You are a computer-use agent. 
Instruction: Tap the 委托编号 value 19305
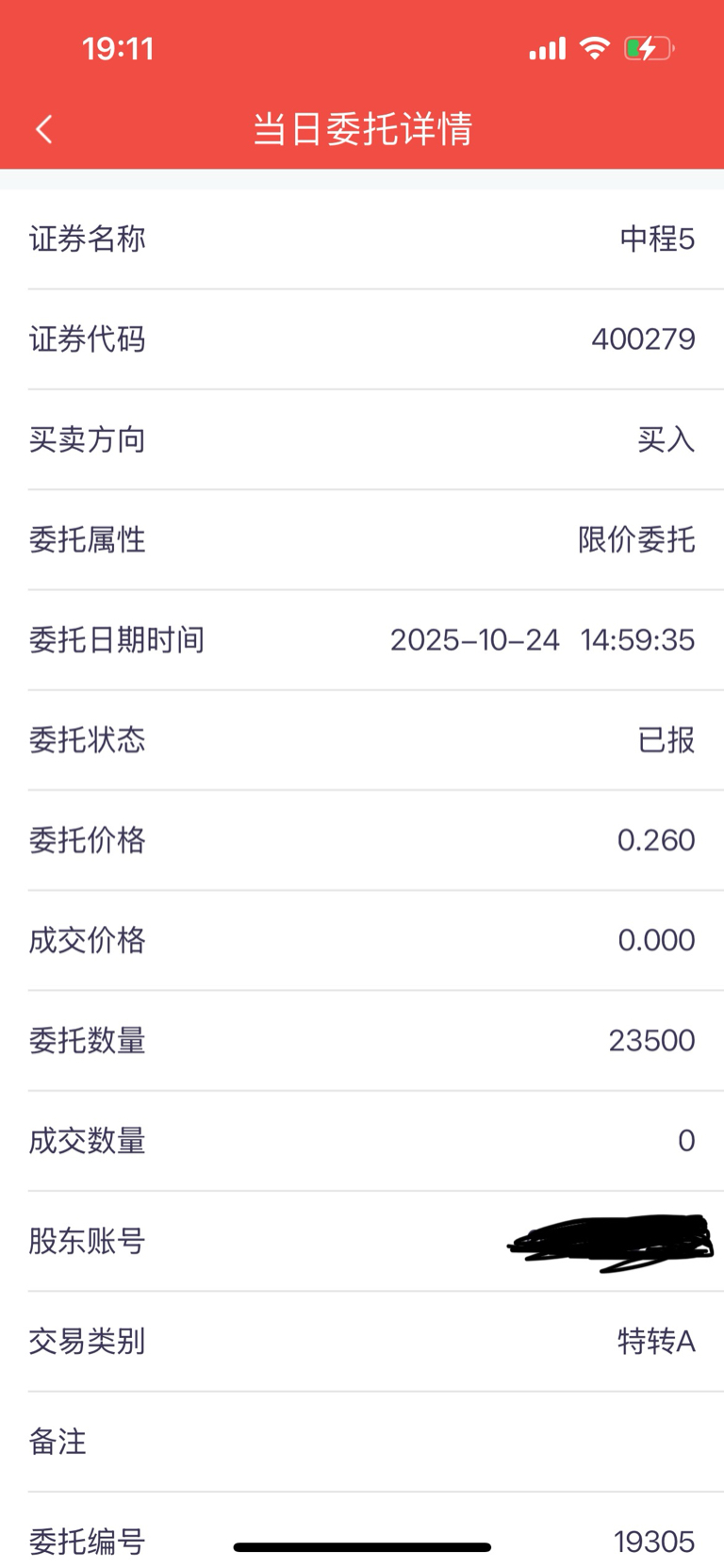point(654,1542)
